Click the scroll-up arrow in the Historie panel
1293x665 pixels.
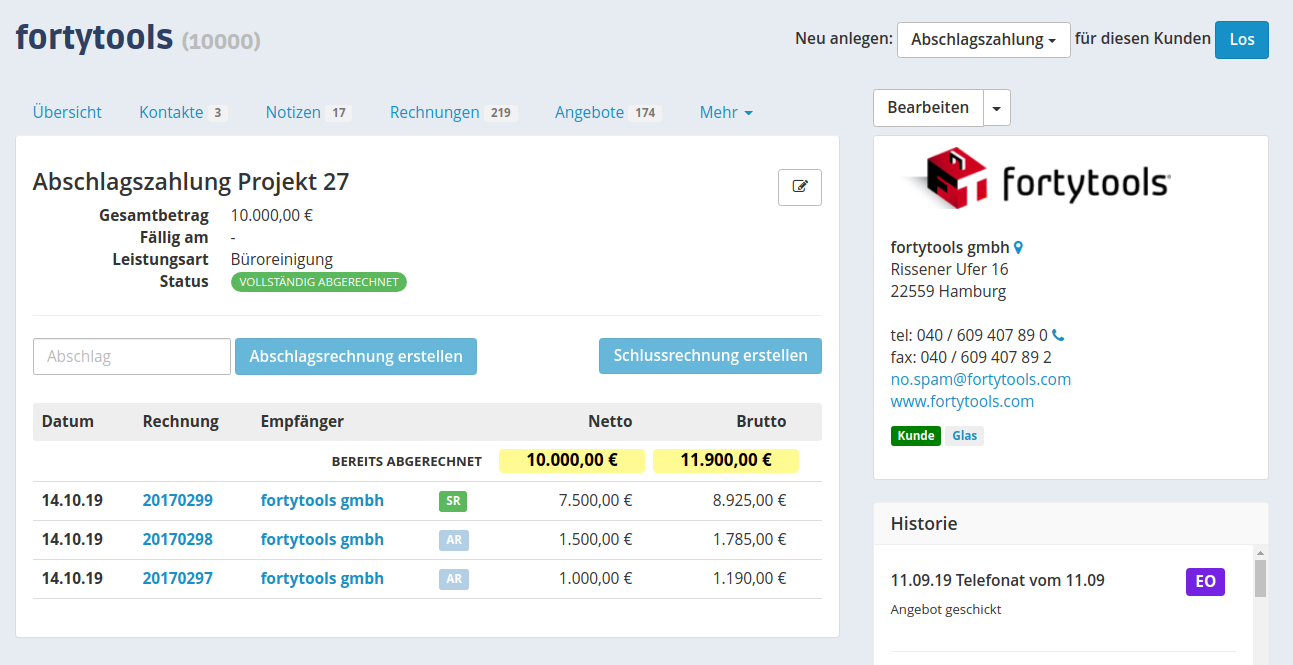(1261, 553)
